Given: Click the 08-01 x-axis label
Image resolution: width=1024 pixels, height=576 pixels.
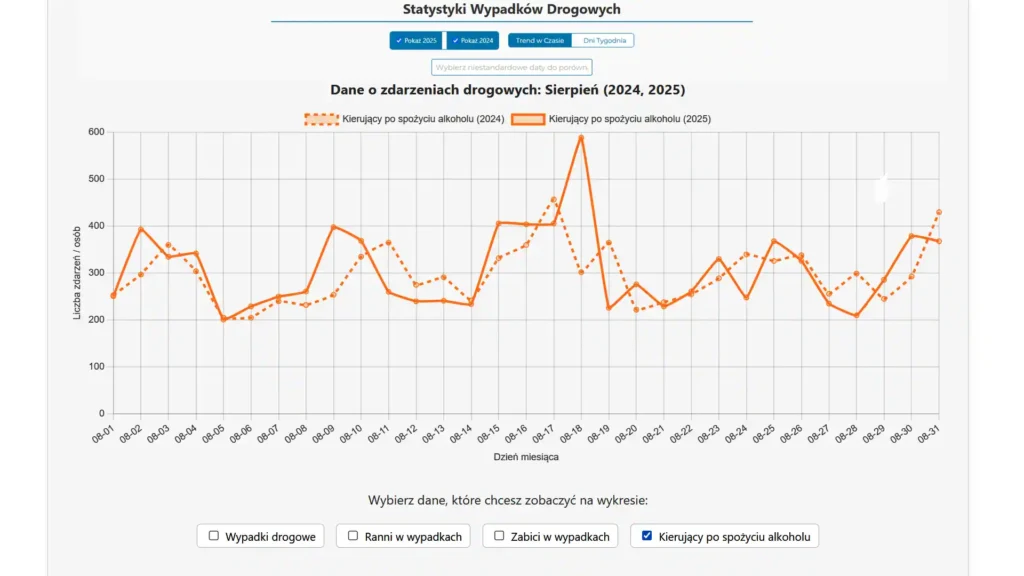Looking at the screenshot, I should (103, 434).
